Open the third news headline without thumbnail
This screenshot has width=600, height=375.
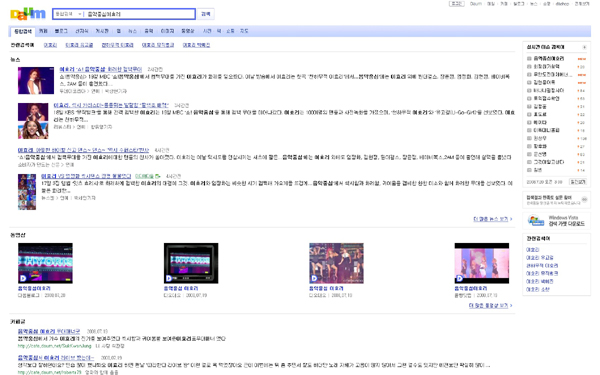(83, 150)
